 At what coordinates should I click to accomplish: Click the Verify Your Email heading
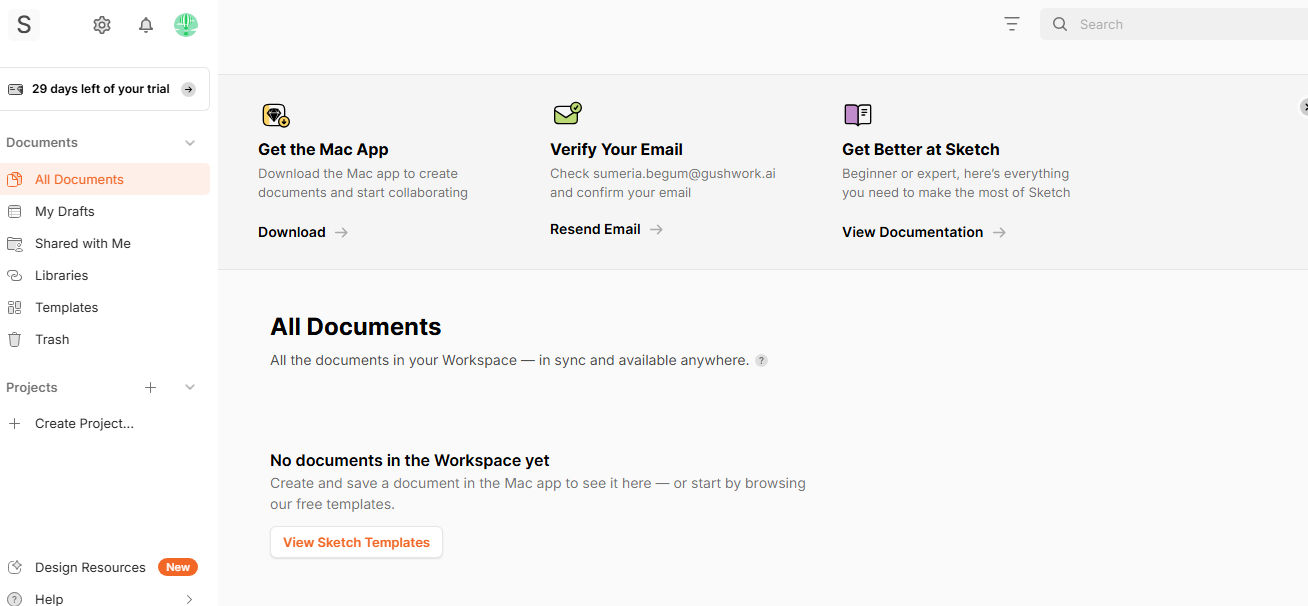616,150
